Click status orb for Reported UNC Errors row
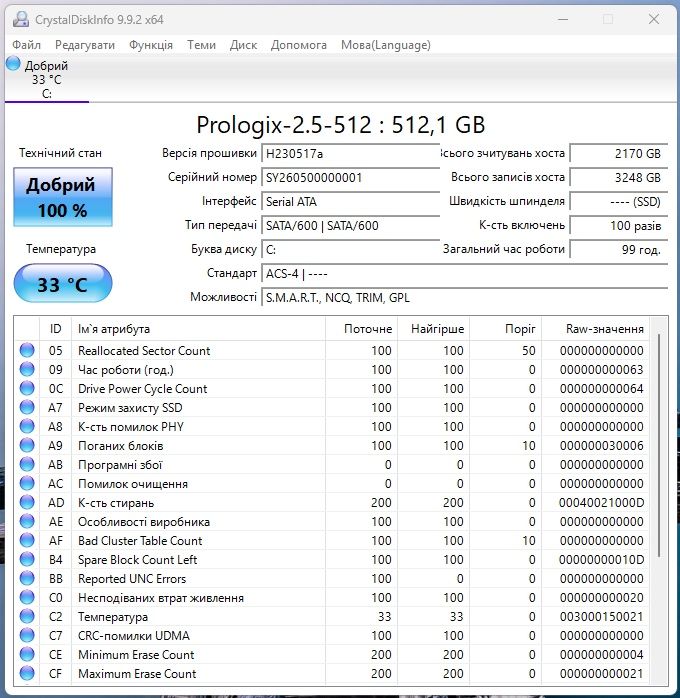 27,578
